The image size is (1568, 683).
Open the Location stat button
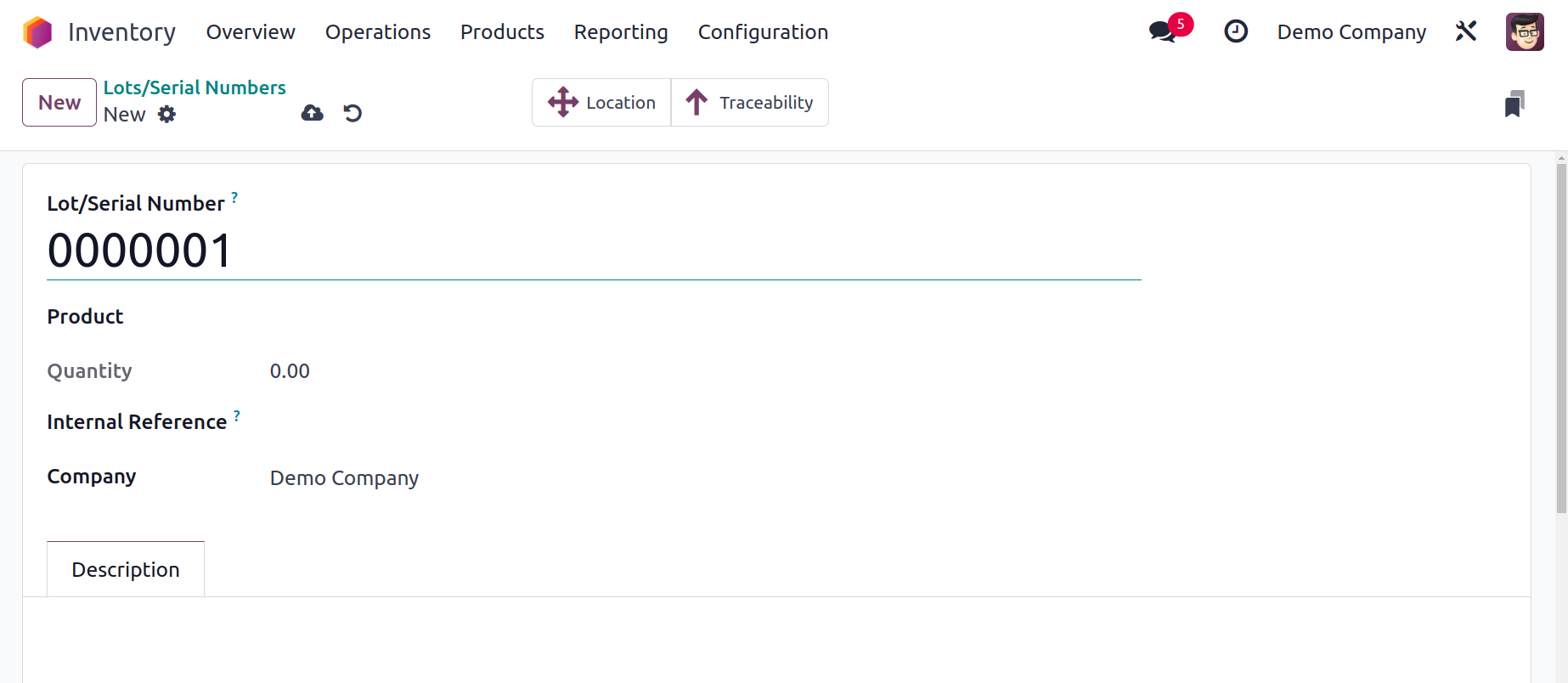tap(601, 103)
